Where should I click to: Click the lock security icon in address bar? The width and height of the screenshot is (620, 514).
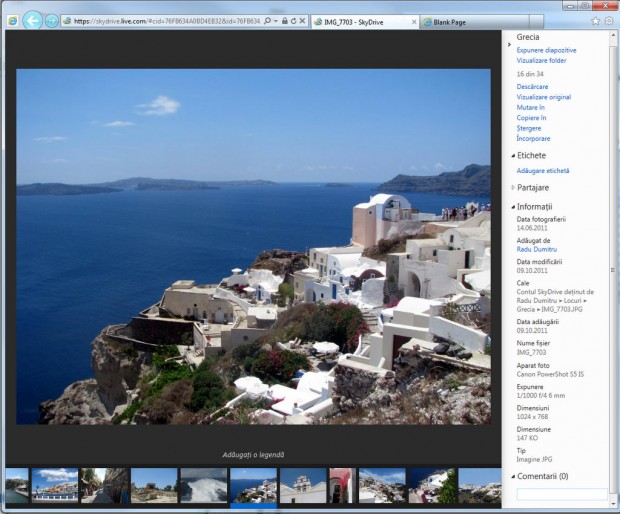(283, 20)
